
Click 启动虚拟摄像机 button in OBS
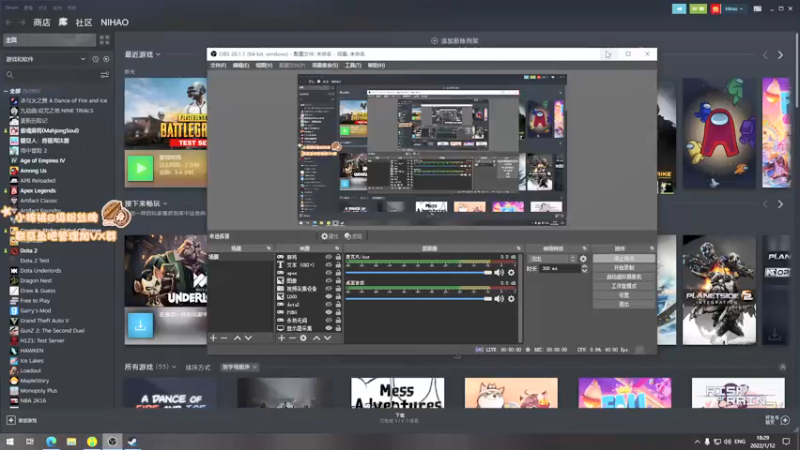623,277
